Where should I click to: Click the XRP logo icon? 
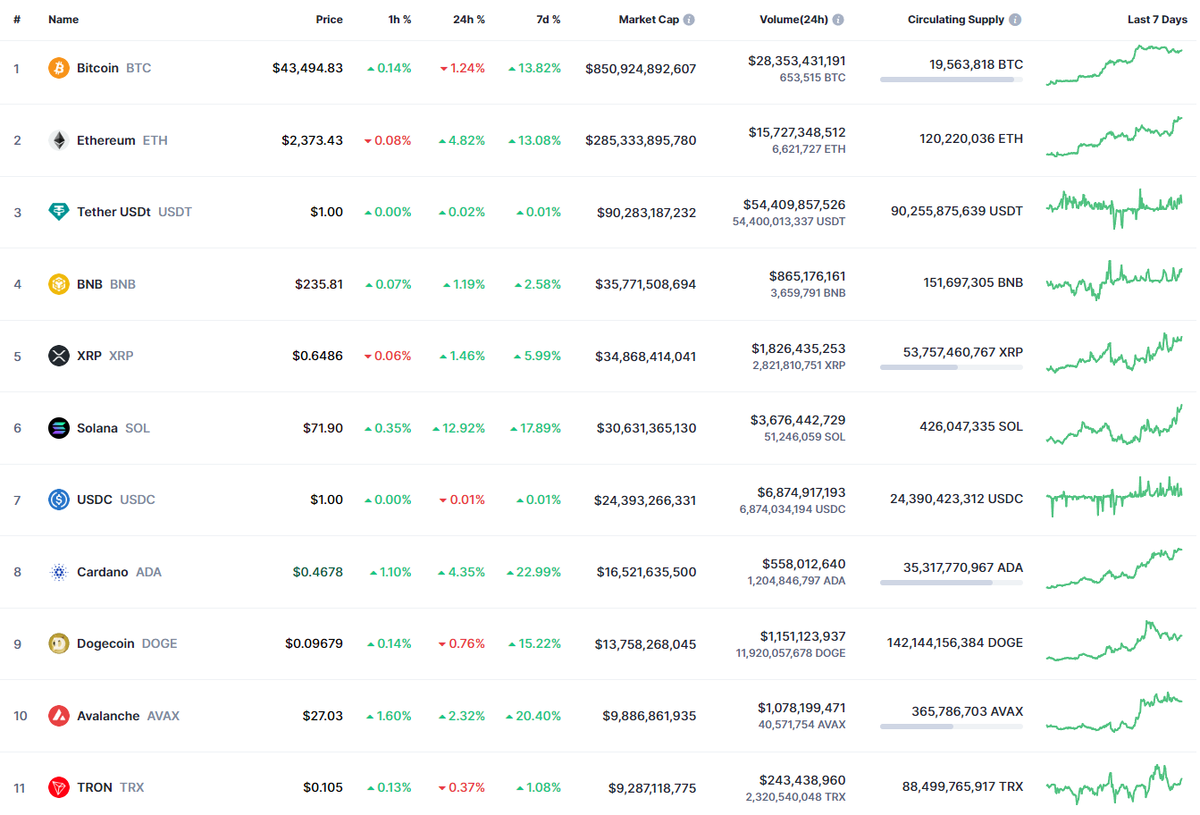pyautogui.click(x=59, y=356)
